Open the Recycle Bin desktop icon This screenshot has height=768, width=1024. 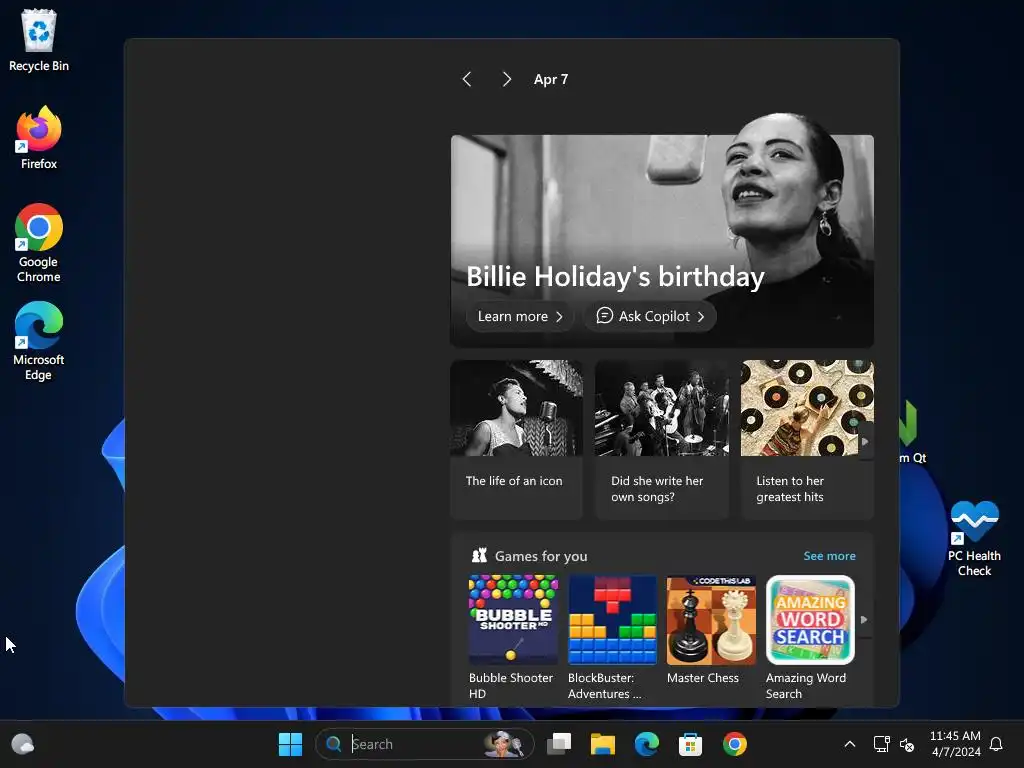pos(39,40)
